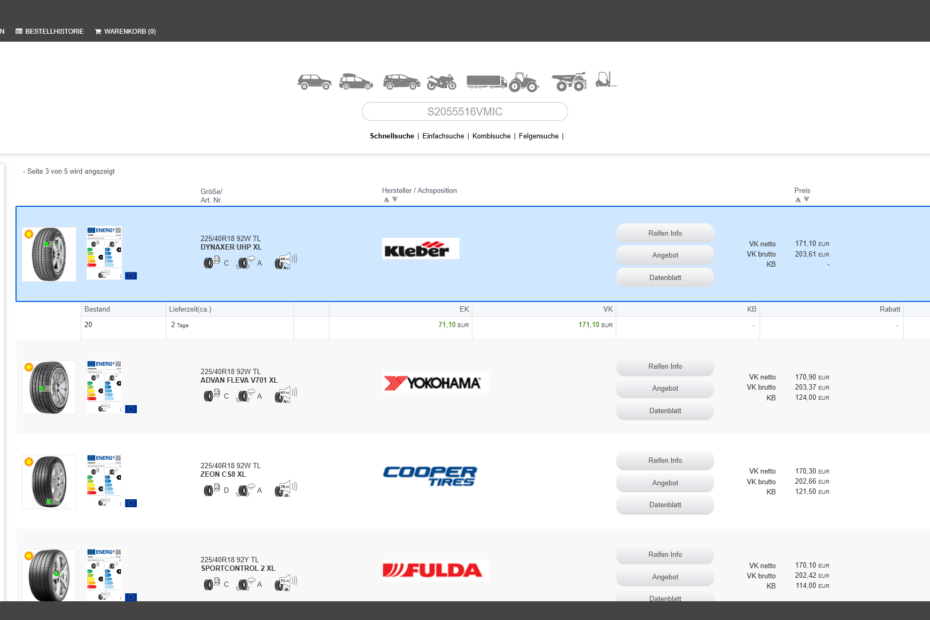Select ADVAN FLEVA V701 XL product name
Viewport: 930px width, 620px height.
(238, 380)
